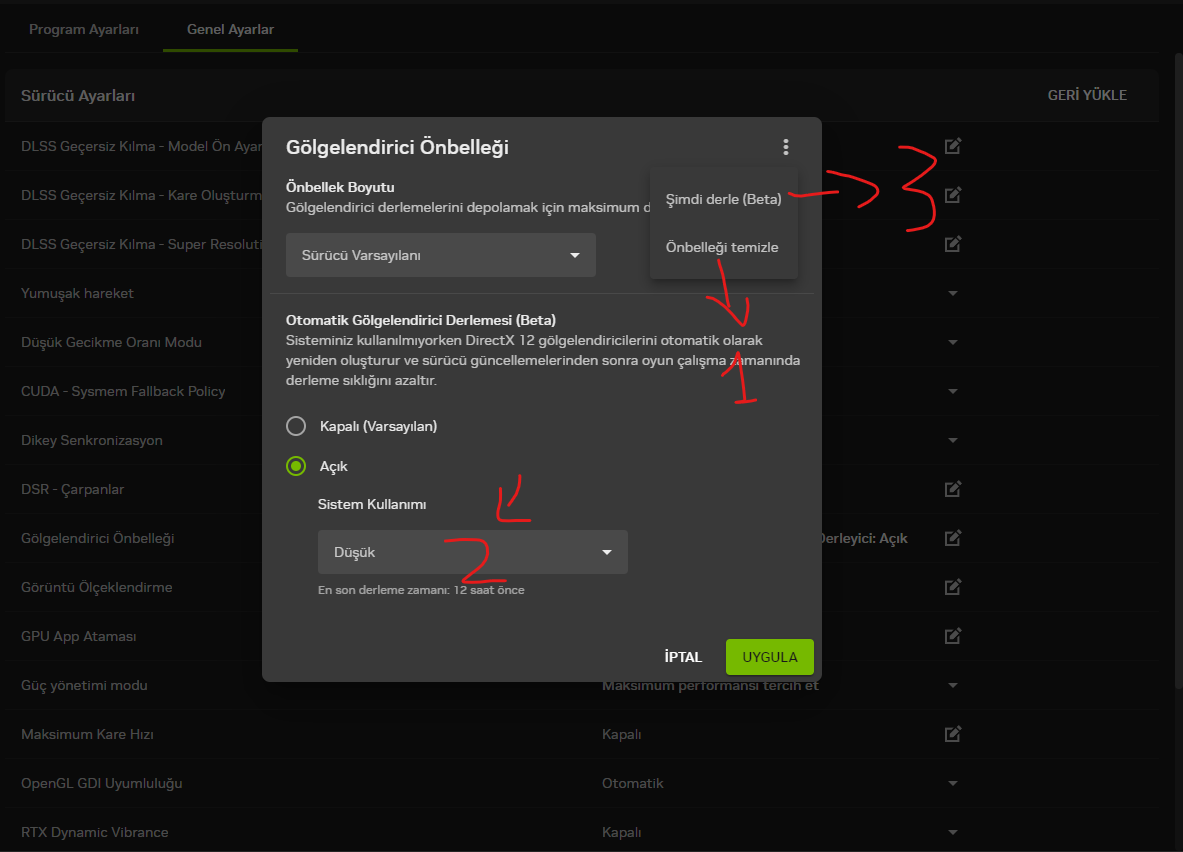The image size is (1183, 852).
Task: Edit DLSS Geçersiz Kılma - Kare Oluşturma setting
Action: [x=953, y=195]
